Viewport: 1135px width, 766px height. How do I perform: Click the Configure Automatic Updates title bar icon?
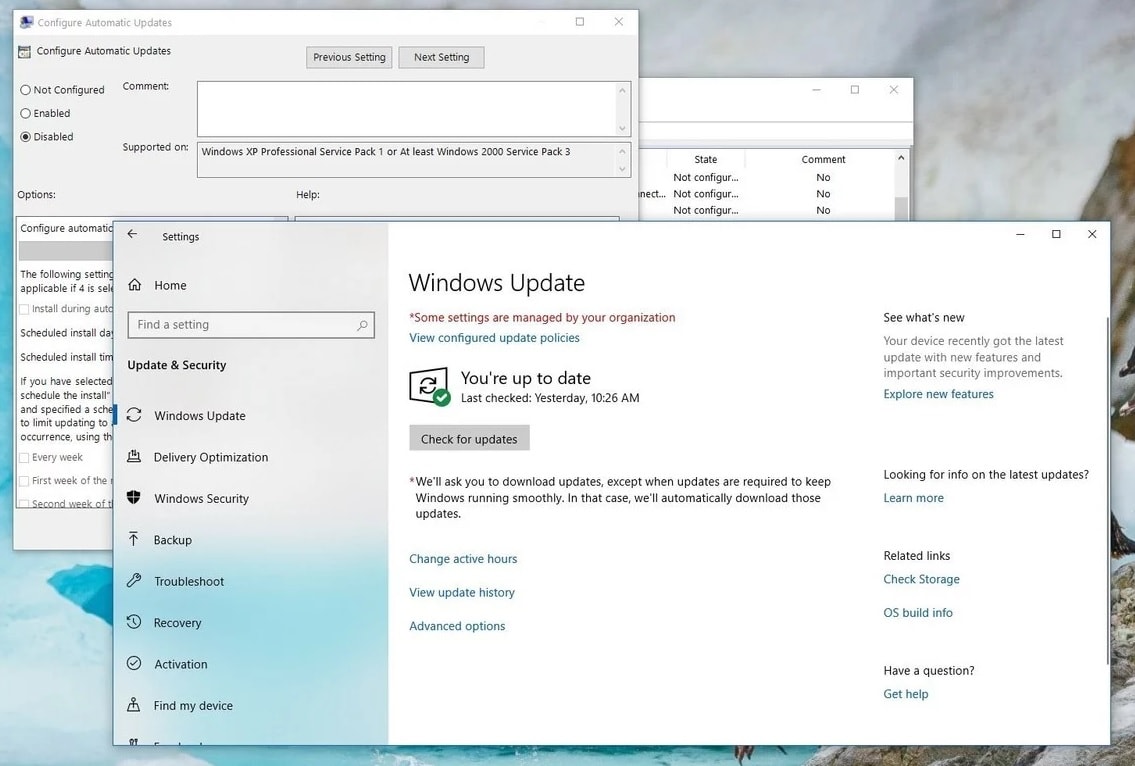pos(27,22)
